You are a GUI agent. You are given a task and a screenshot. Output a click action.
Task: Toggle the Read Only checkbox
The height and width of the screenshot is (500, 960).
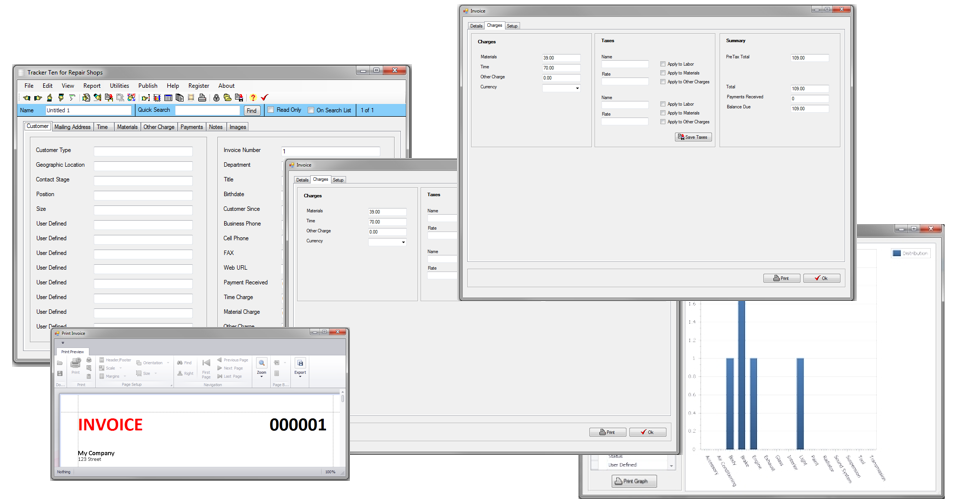(x=271, y=110)
